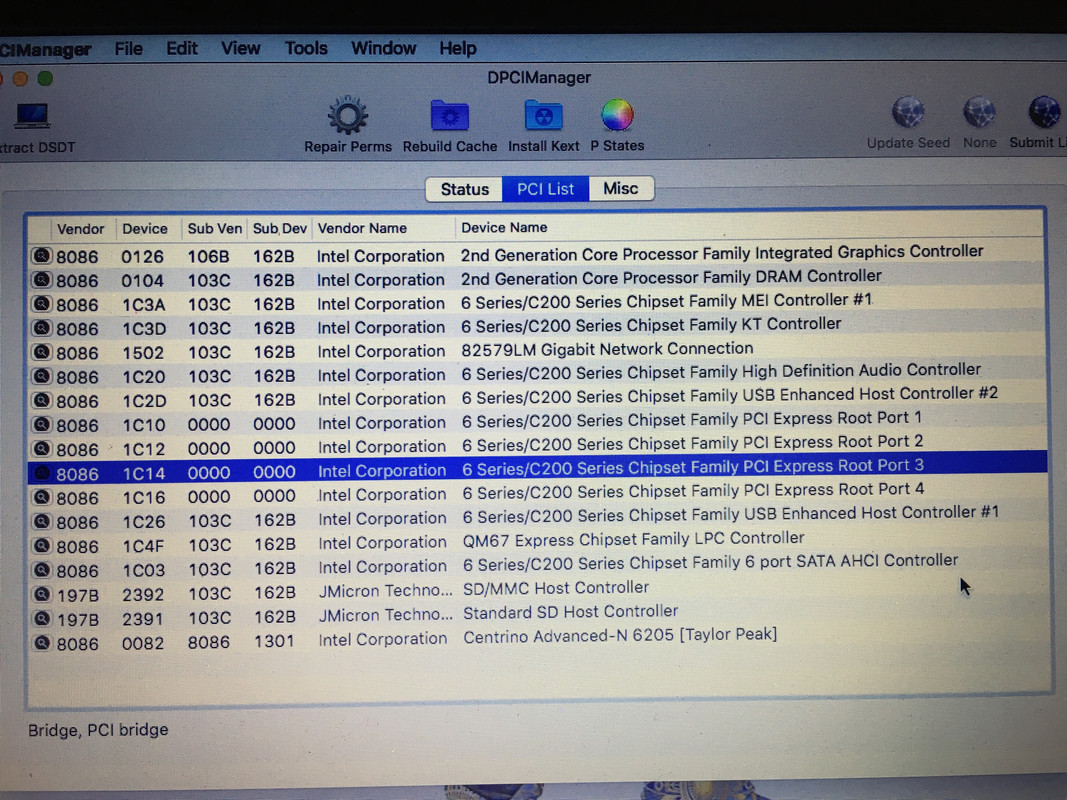
Task: Select the MEI Controller #1 row
Action: click(536, 302)
